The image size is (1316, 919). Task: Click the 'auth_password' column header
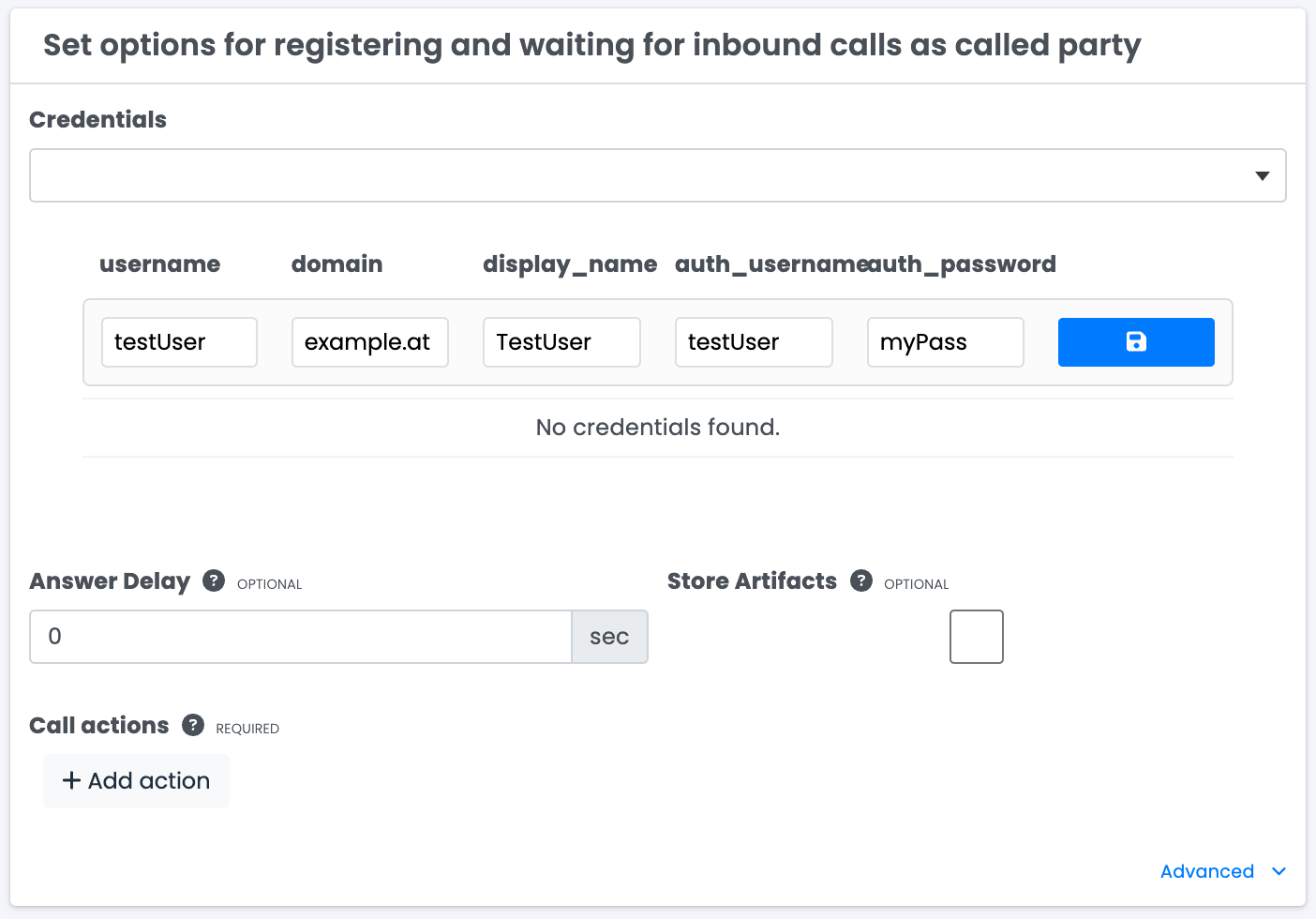(962, 264)
